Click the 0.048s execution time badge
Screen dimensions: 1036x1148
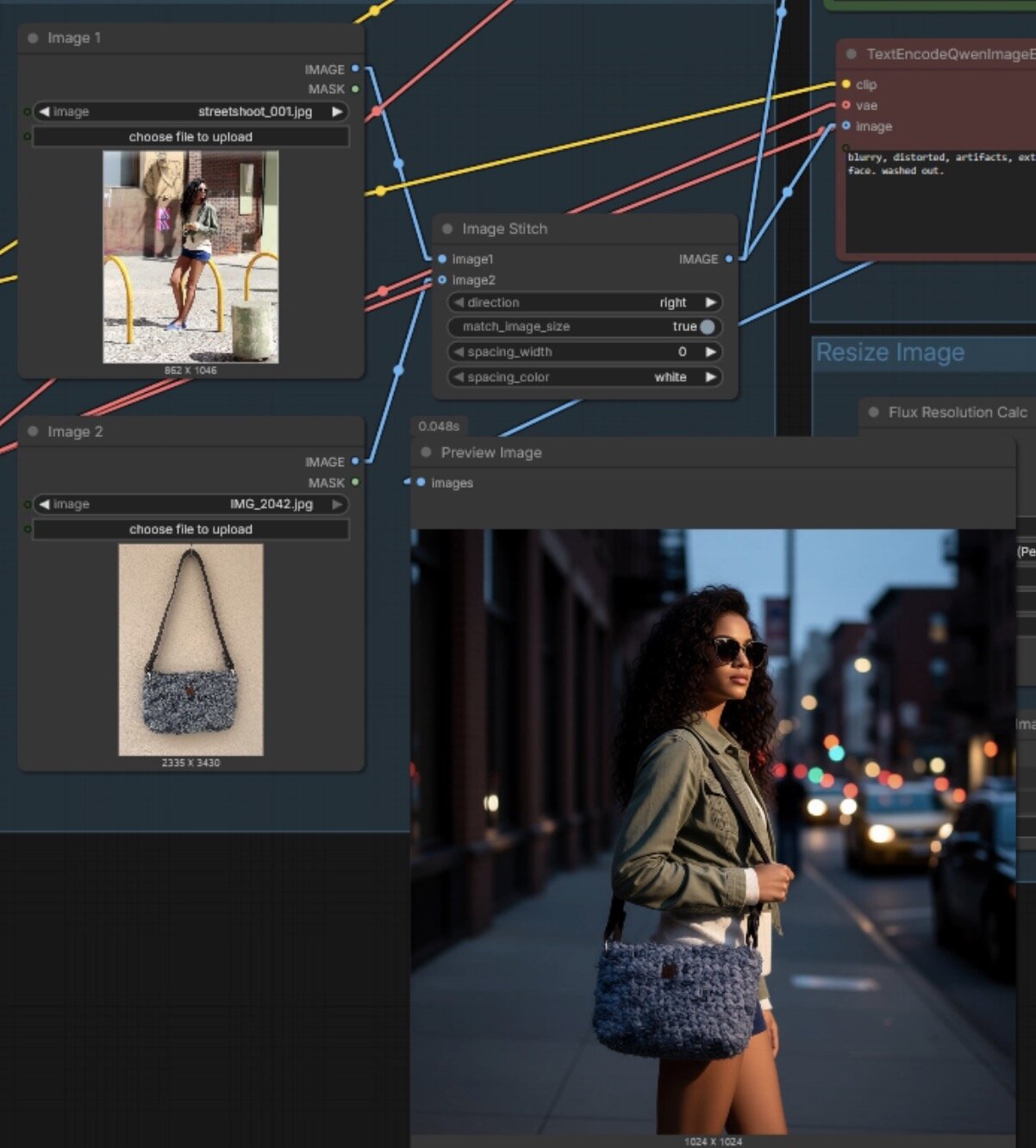tap(439, 426)
